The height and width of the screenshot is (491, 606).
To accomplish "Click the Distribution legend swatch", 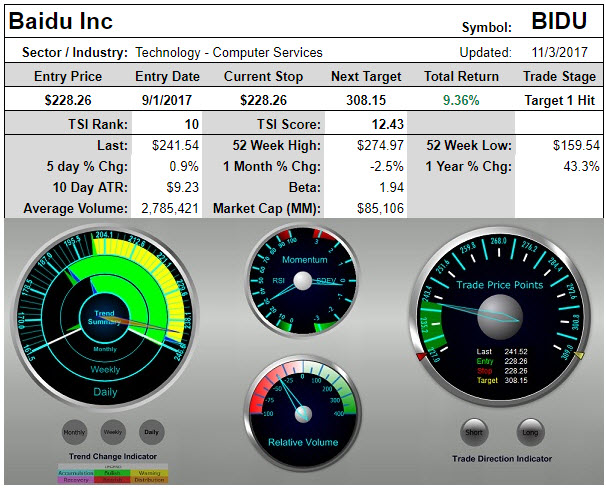I will click(148, 478).
